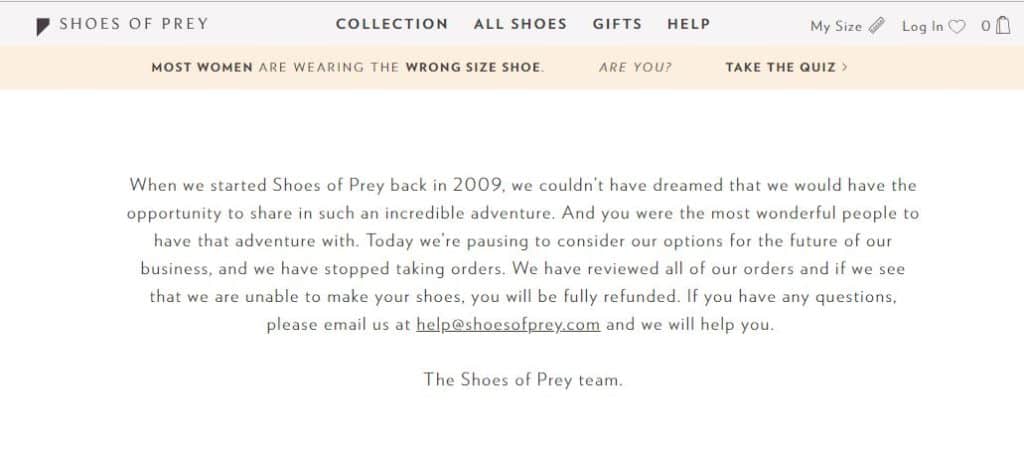Open the help@shoesofprey.com email link

coord(508,324)
